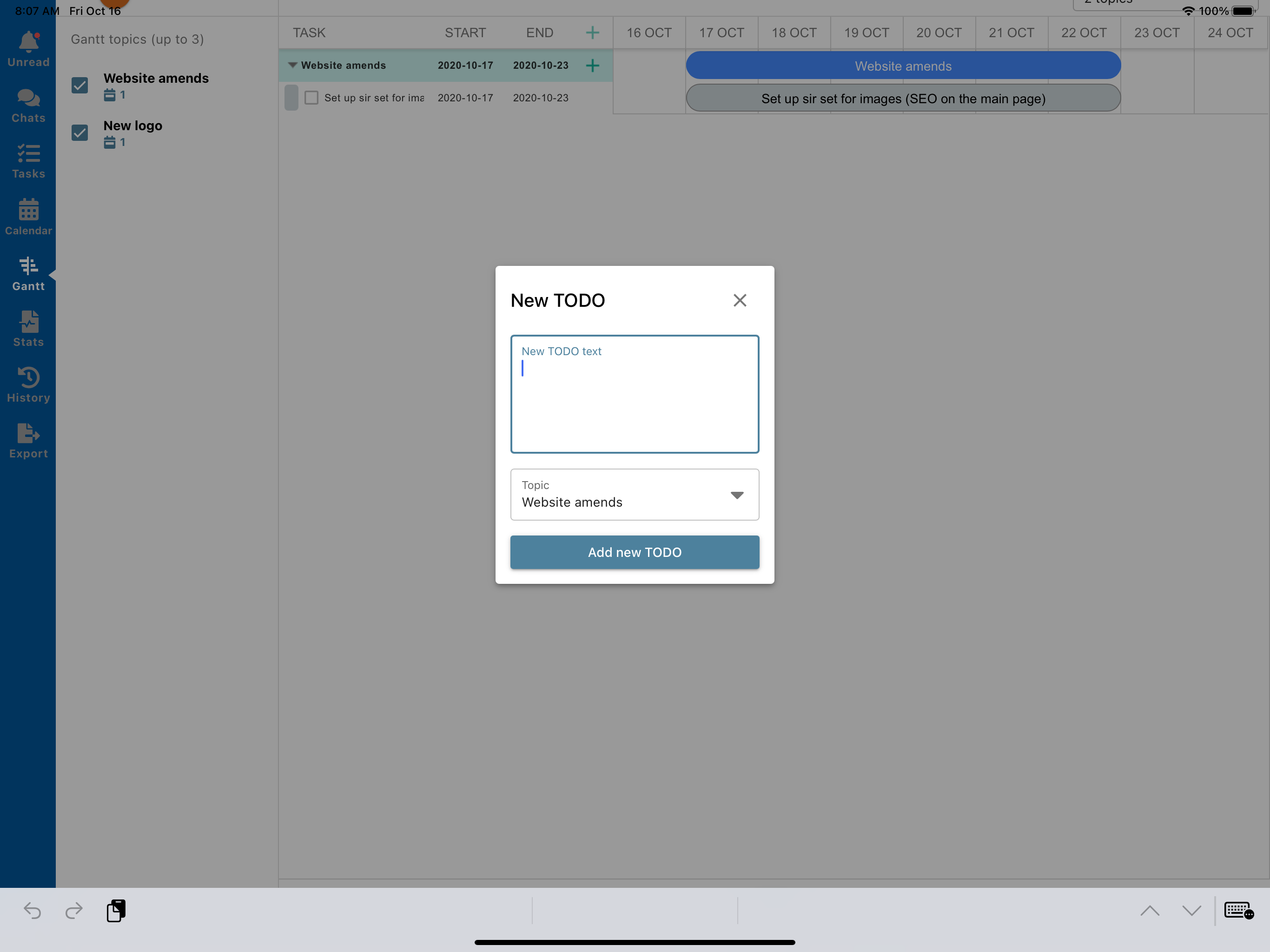Switch to the Gantt tab

tap(28, 273)
